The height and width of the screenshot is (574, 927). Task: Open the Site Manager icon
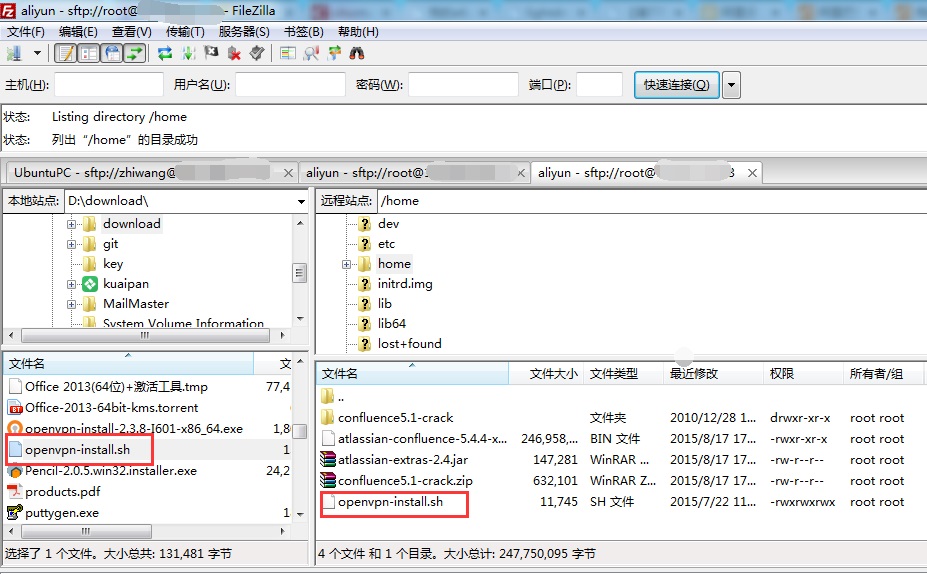[x=14, y=53]
